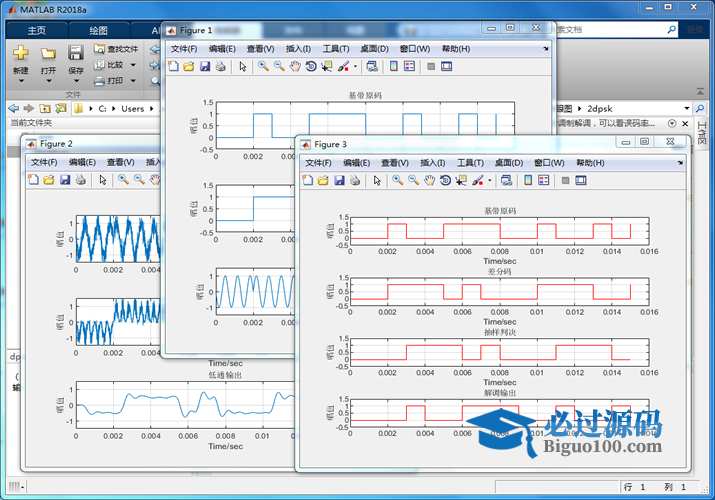Screen dimensions: 715x500
Task: Activate the Pan hand tool in Figure 3
Action: tap(430, 180)
